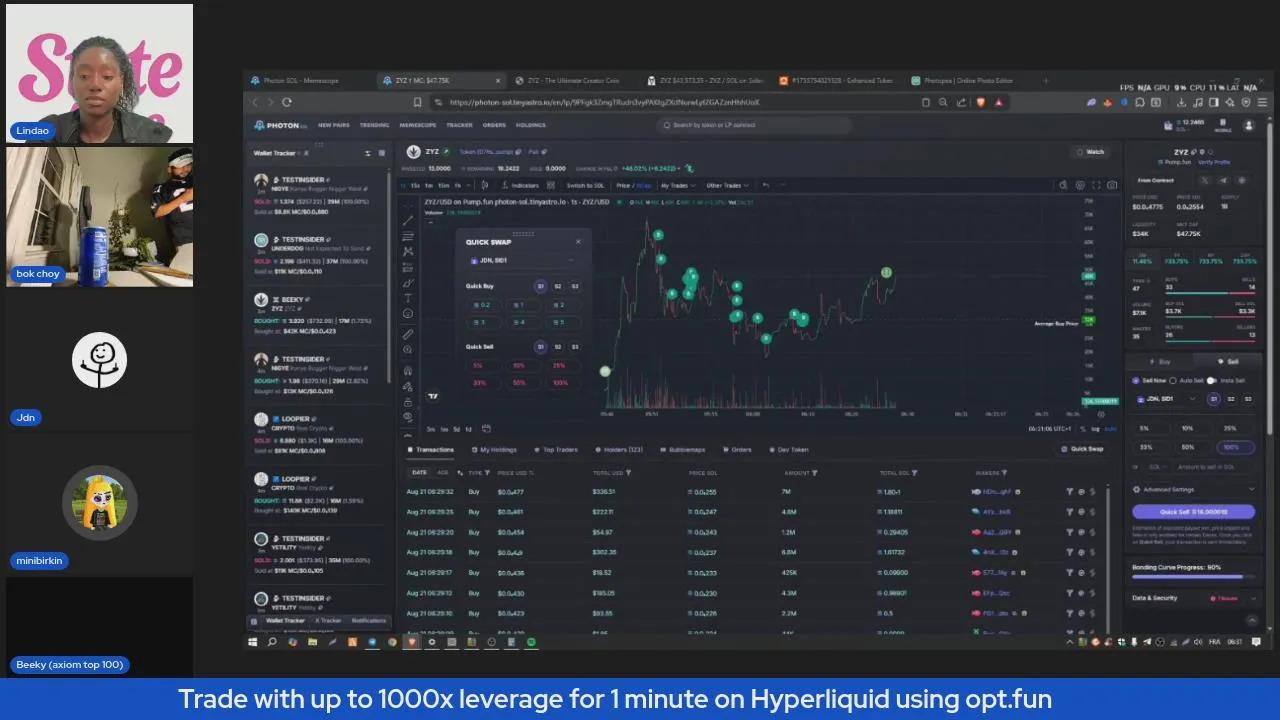1280x720 pixels.
Task: Switch to the Holders (123) tab
Action: (x=619, y=450)
